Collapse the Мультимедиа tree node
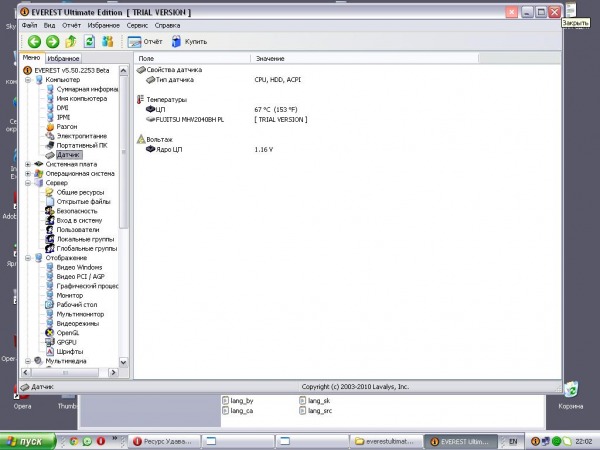The height and width of the screenshot is (450, 600). point(28,361)
